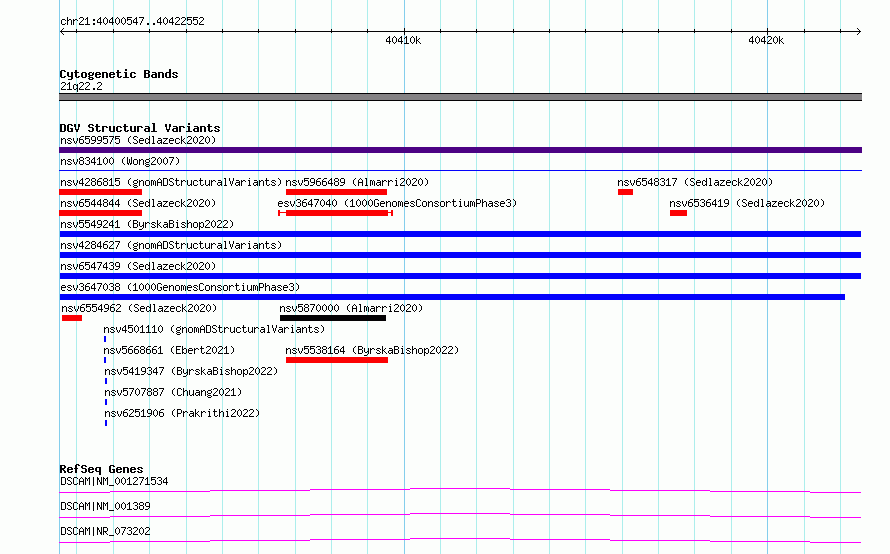Click the gray 21q22.2 cytogenetic band bar

tap(460, 97)
